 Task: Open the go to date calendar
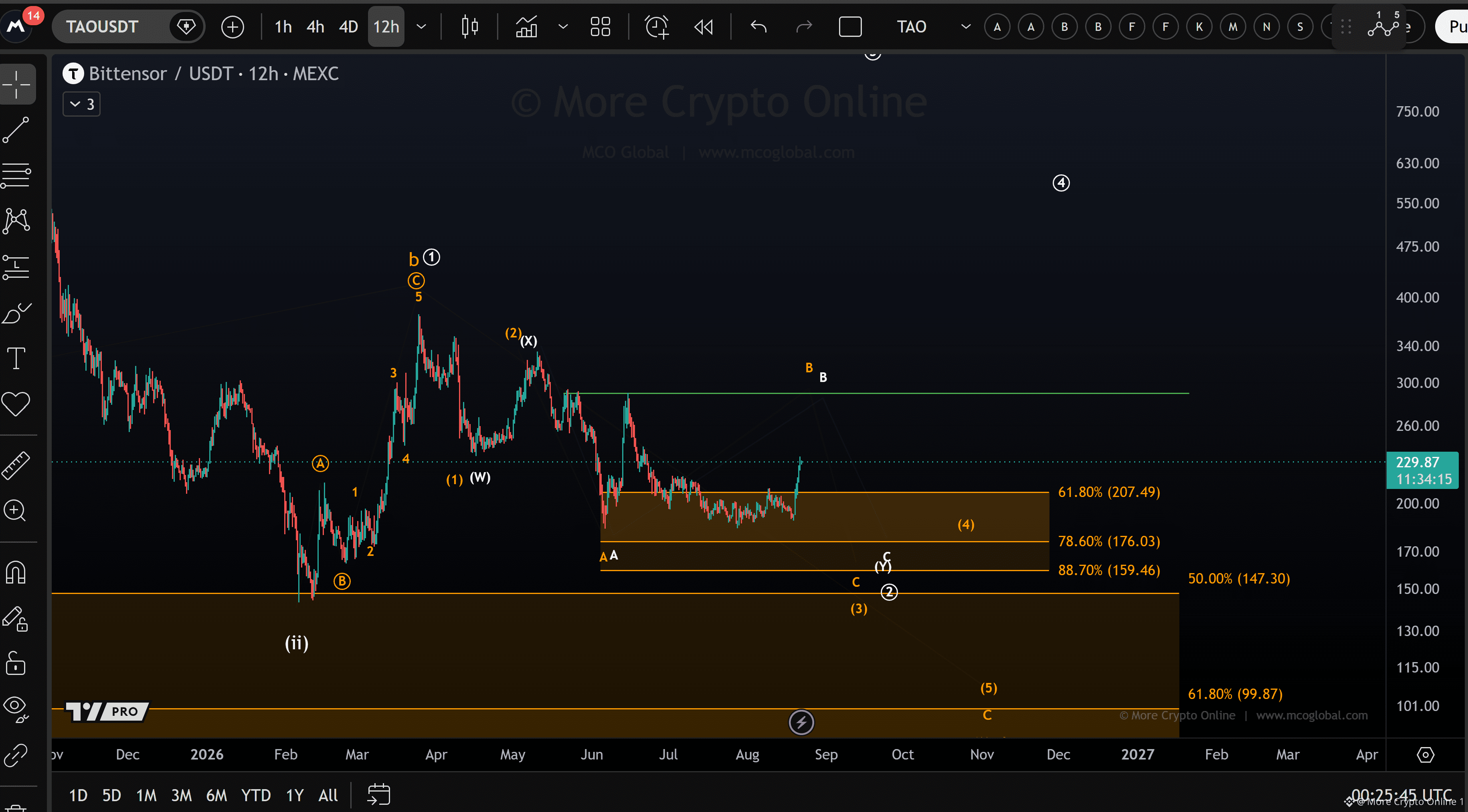(x=378, y=795)
